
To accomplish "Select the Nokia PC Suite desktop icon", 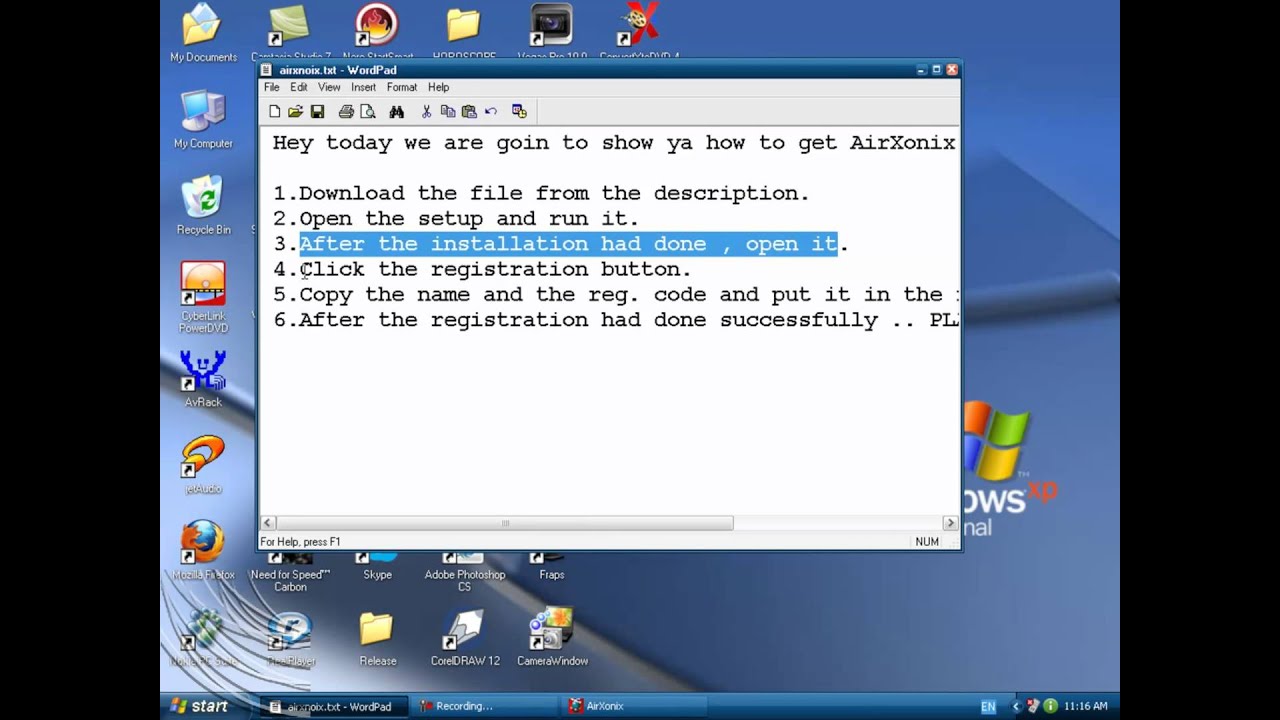I will pyautogui.click(x=203, y=639).
